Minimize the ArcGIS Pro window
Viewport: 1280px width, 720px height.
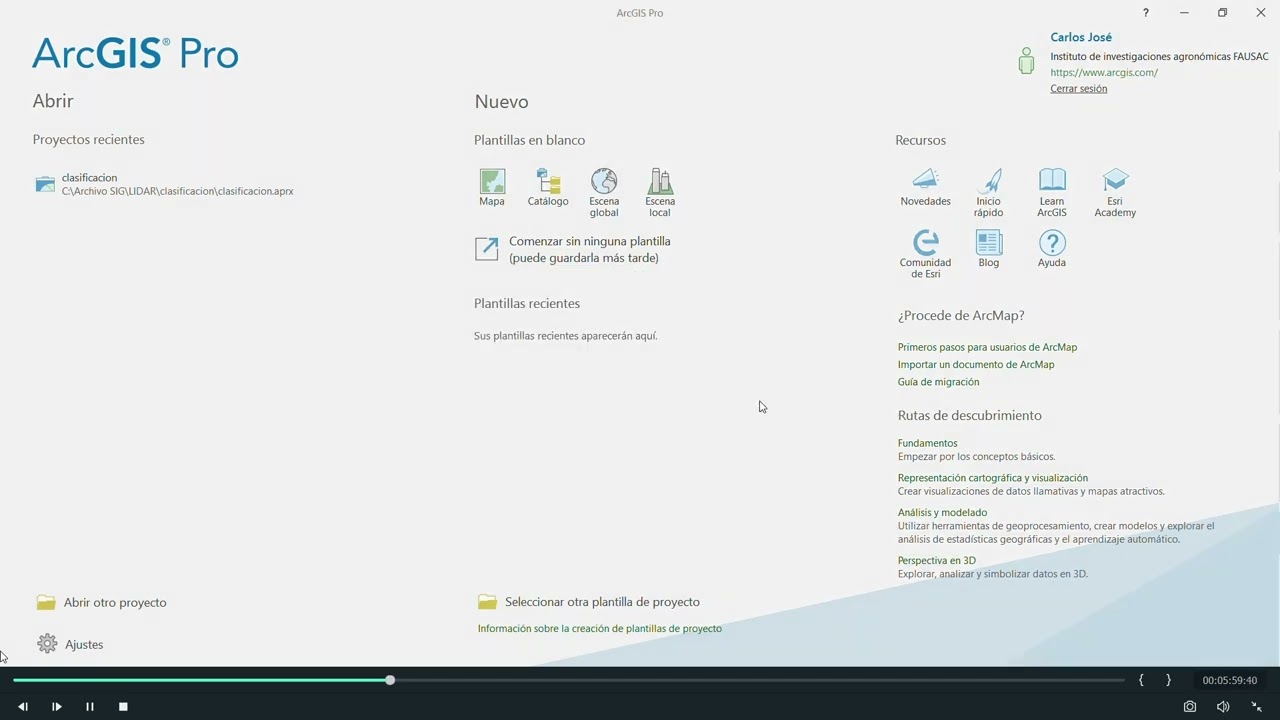(x=1184, y=13)
